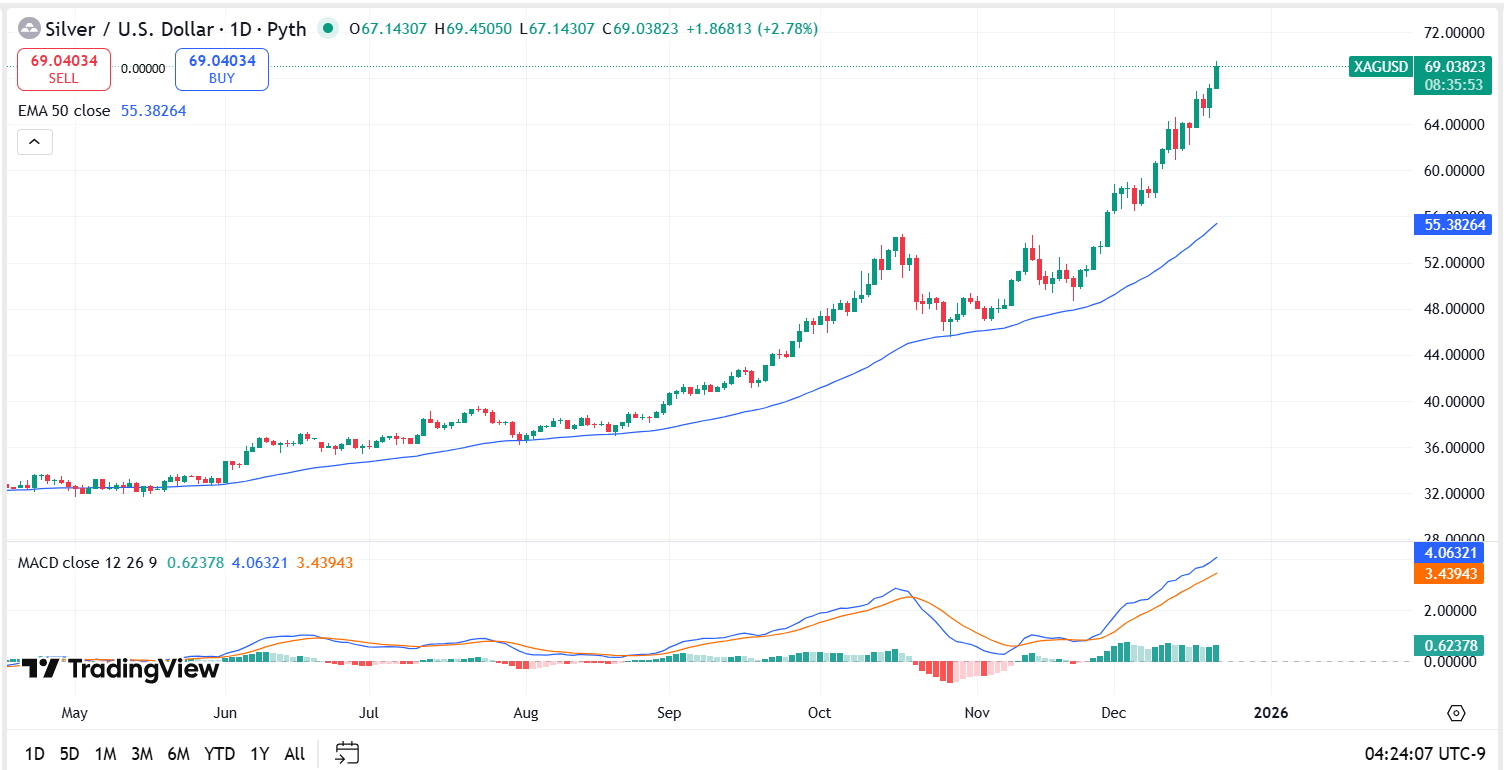Toggle the EMA 50 close indicator visibility
Screen dimensions: 1504x770
(63, 111)
